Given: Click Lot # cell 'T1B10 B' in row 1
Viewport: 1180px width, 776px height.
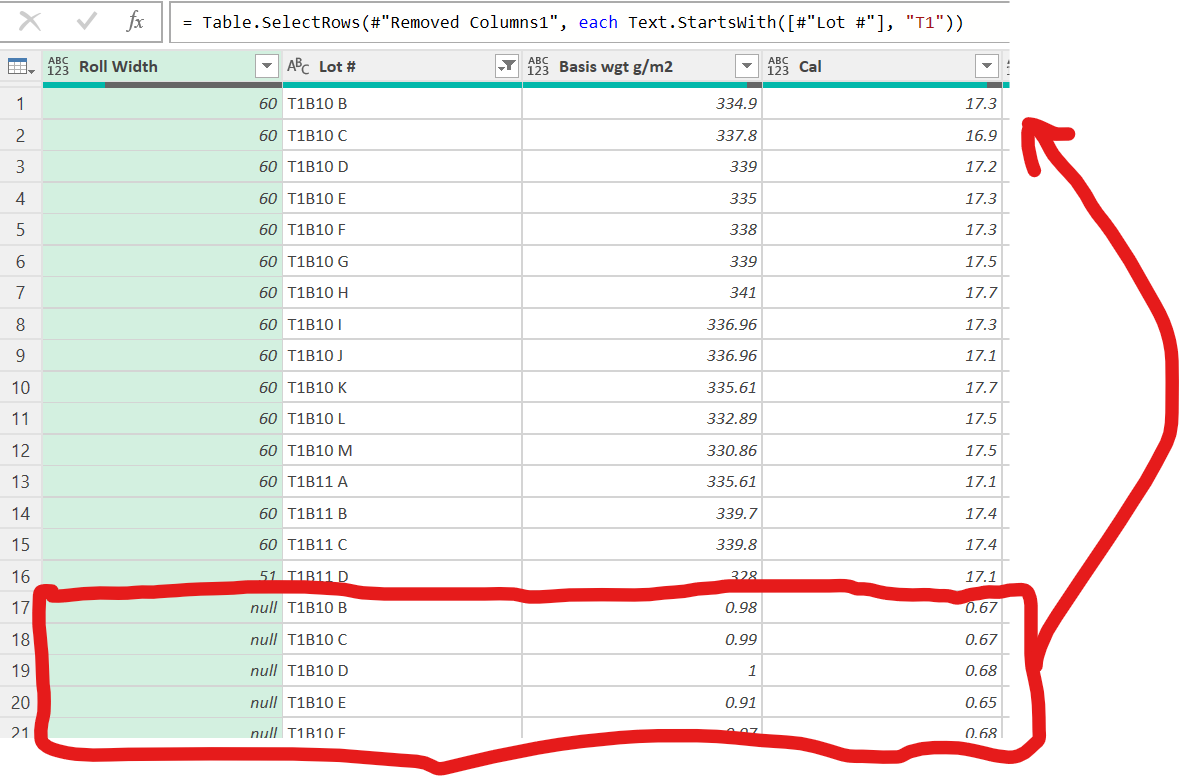Looking at the screenshot, I should [x=402, y=104].
